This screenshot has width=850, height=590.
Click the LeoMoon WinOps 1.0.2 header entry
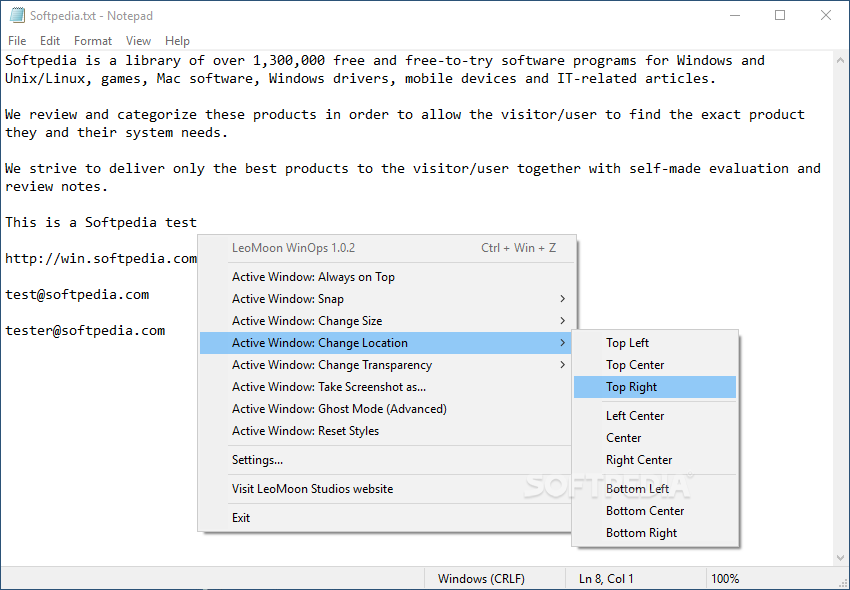(385, 248)
